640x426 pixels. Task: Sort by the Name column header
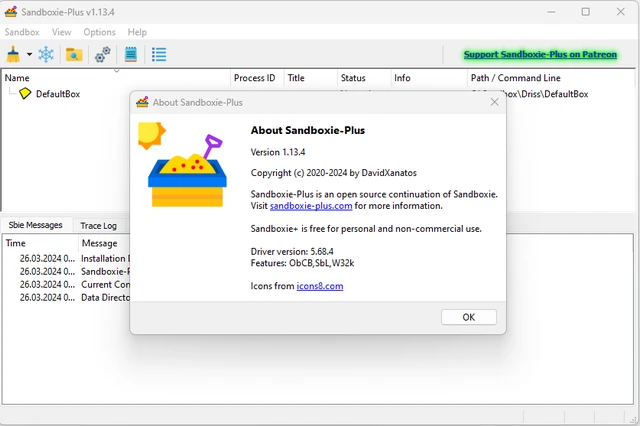coord(17,78)
